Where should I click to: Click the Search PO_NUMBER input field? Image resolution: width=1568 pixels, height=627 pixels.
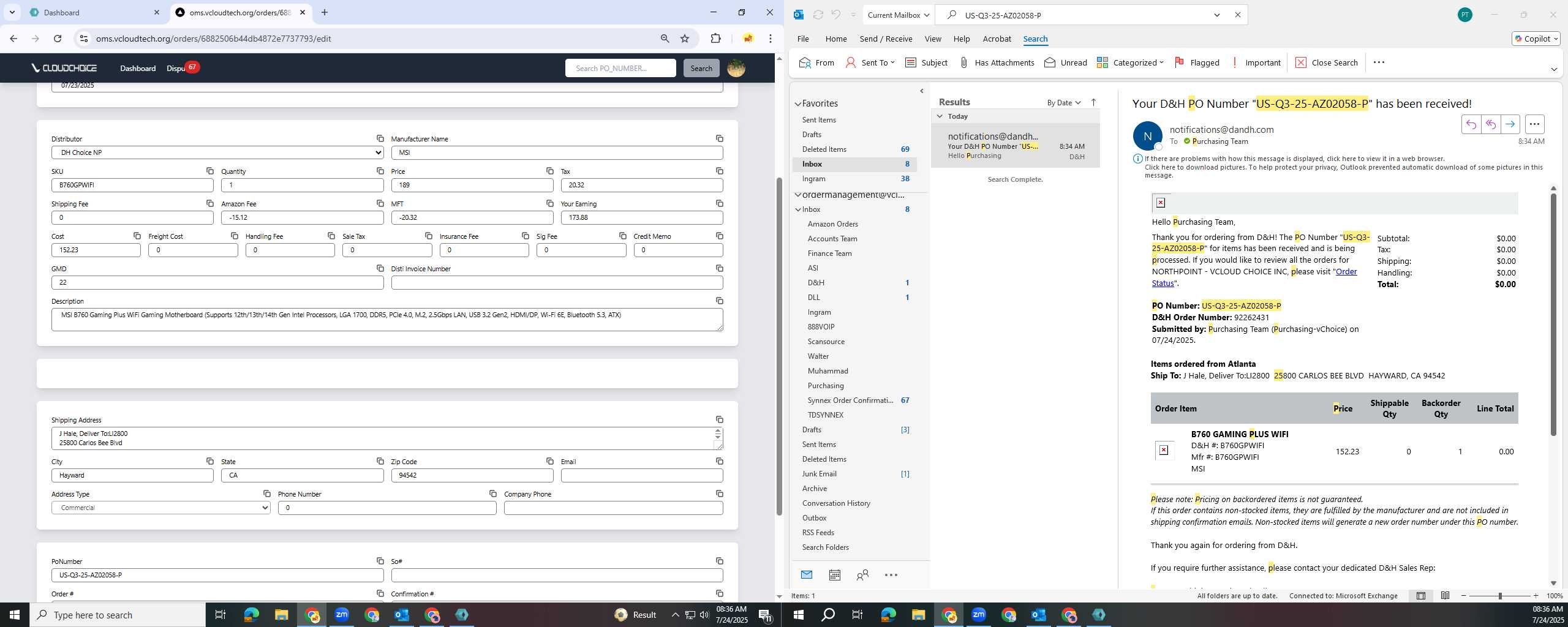(x=620, y=68)
